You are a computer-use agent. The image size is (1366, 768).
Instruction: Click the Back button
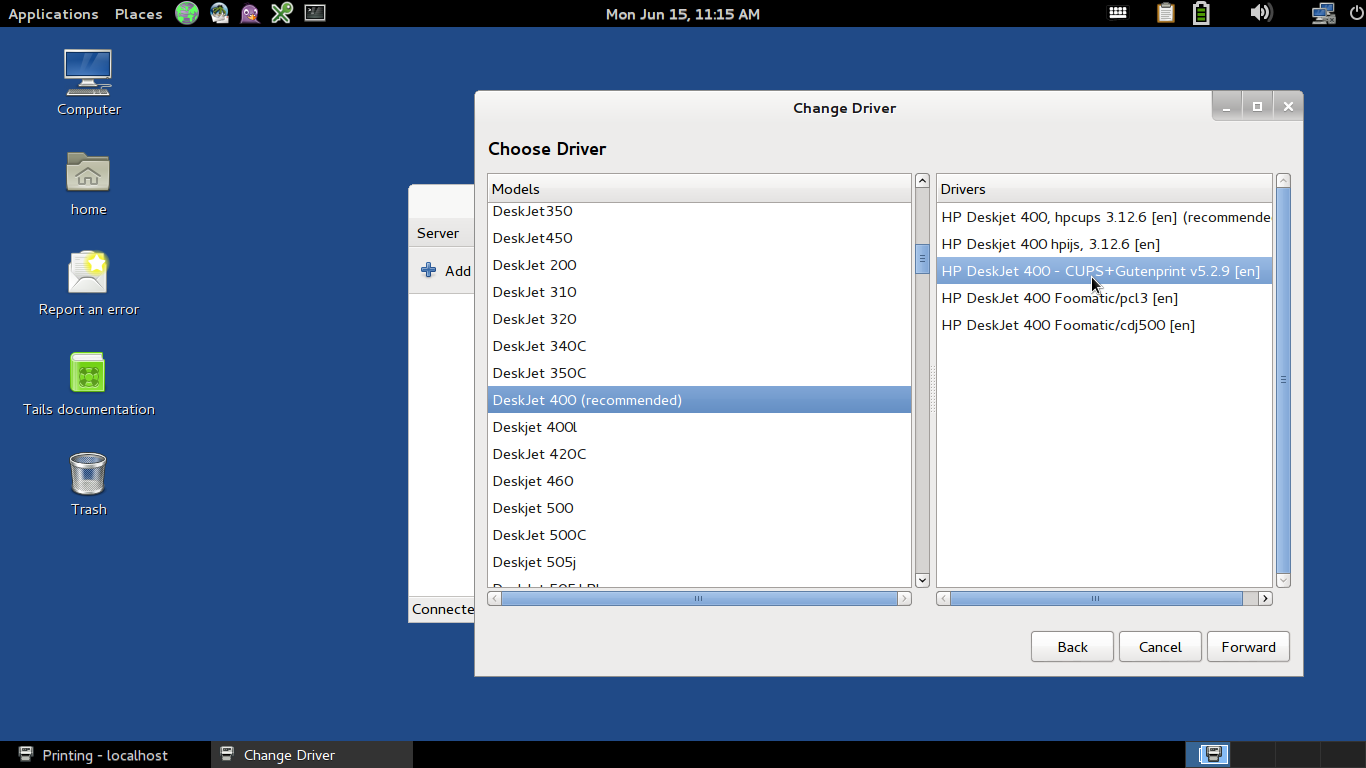tap(1072, 647)
